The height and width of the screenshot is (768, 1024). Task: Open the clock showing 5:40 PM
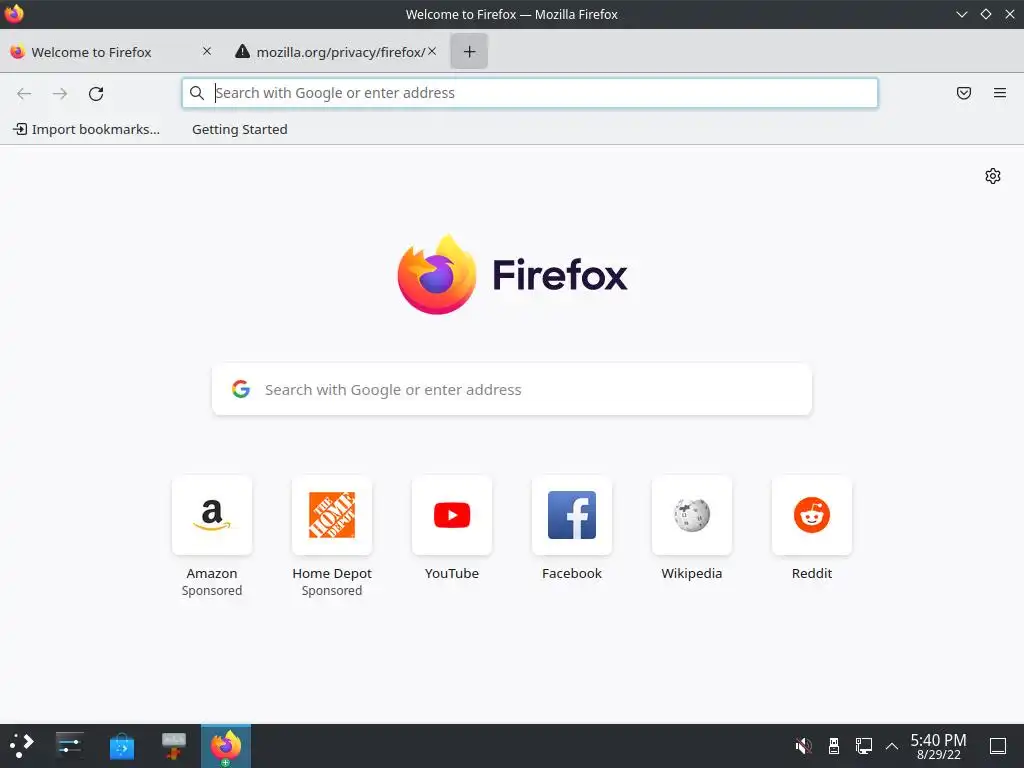pos(938,746)
